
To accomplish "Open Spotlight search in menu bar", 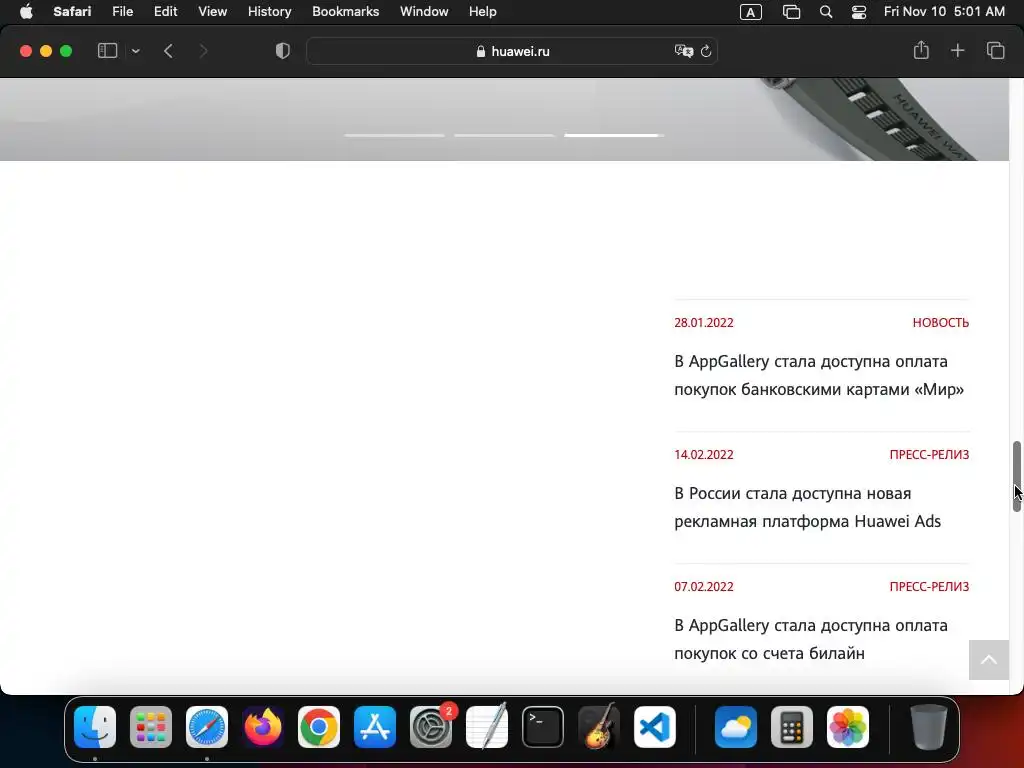I will tap(825, 12).
